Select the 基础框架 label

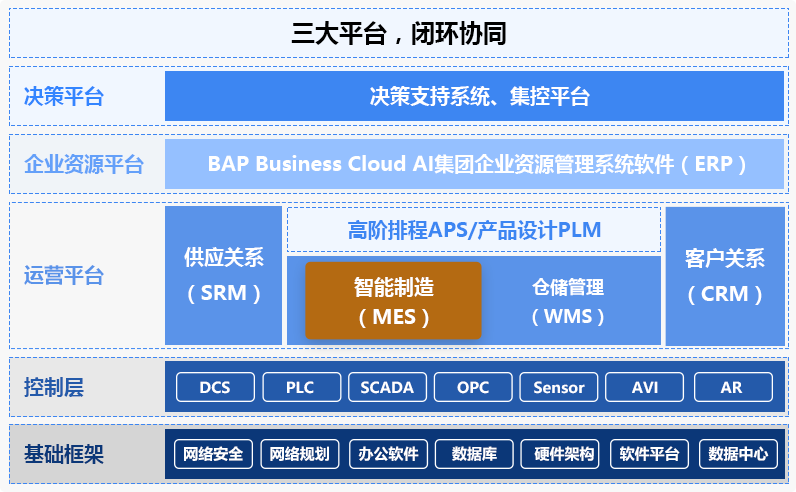coord(64,454)
